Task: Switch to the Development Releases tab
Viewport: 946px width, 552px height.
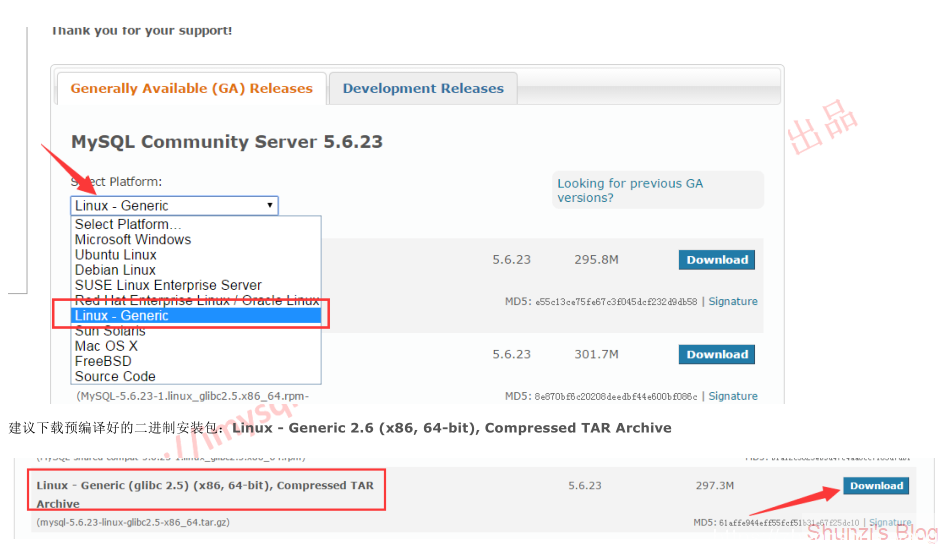Action: click(x=423, y=88)
